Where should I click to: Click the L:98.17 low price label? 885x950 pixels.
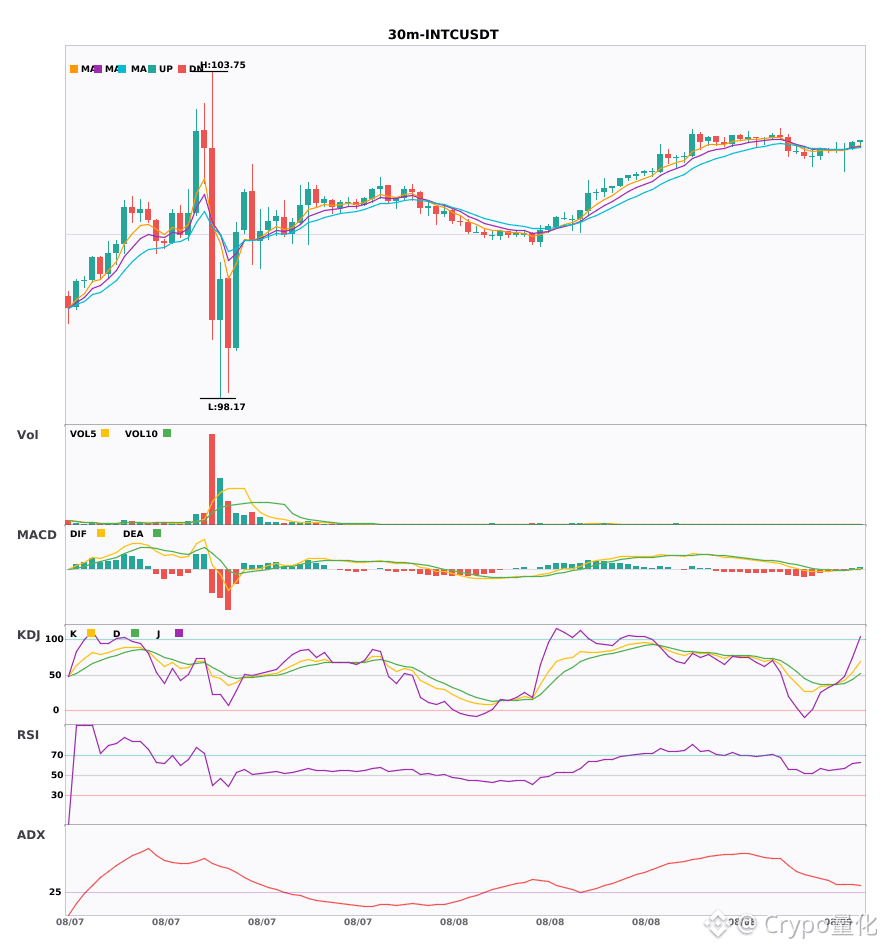(x=227, y=407)
